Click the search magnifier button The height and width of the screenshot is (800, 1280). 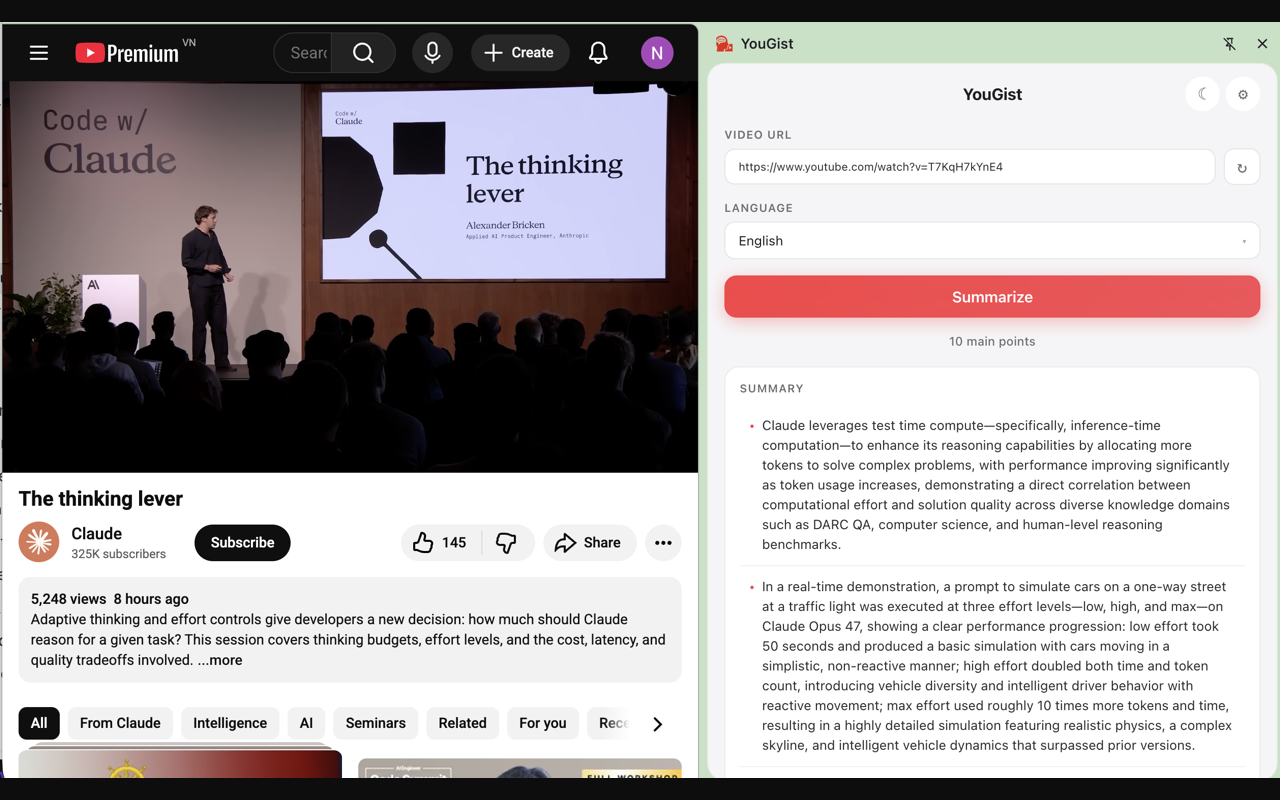click(363, 53)
